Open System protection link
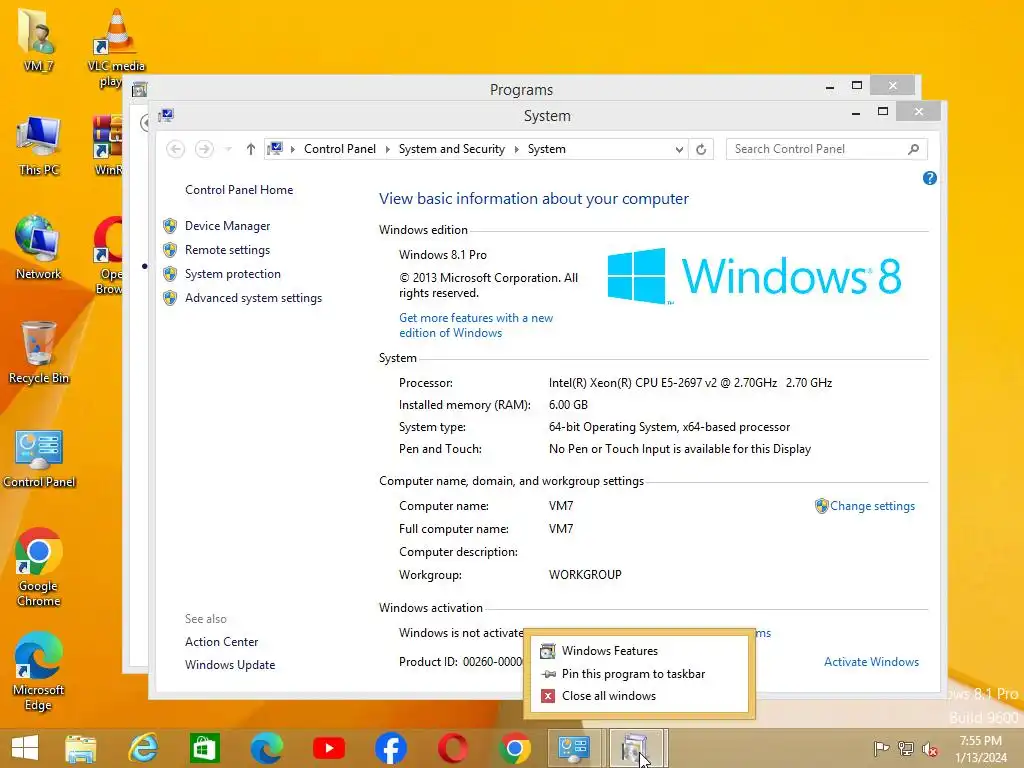The width and height of the screenshot is (1024, 768). tap(232, 274)
